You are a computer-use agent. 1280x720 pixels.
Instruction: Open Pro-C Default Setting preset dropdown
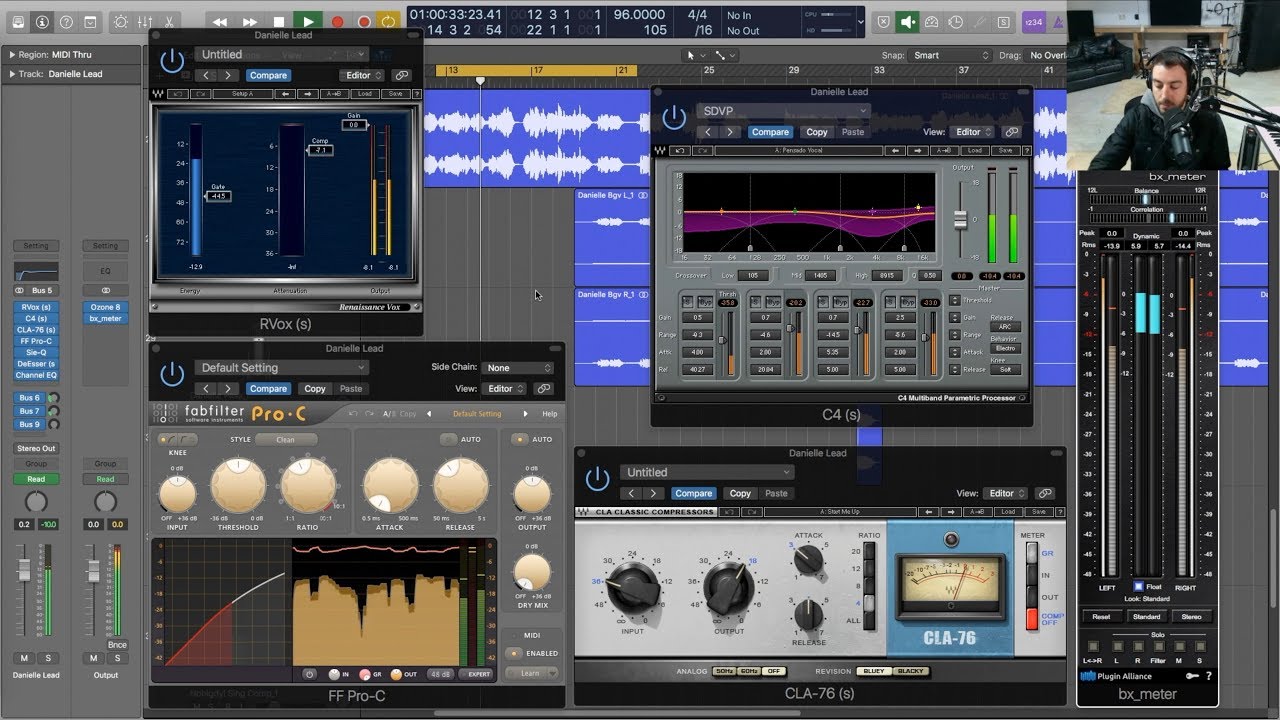point(282,368)
